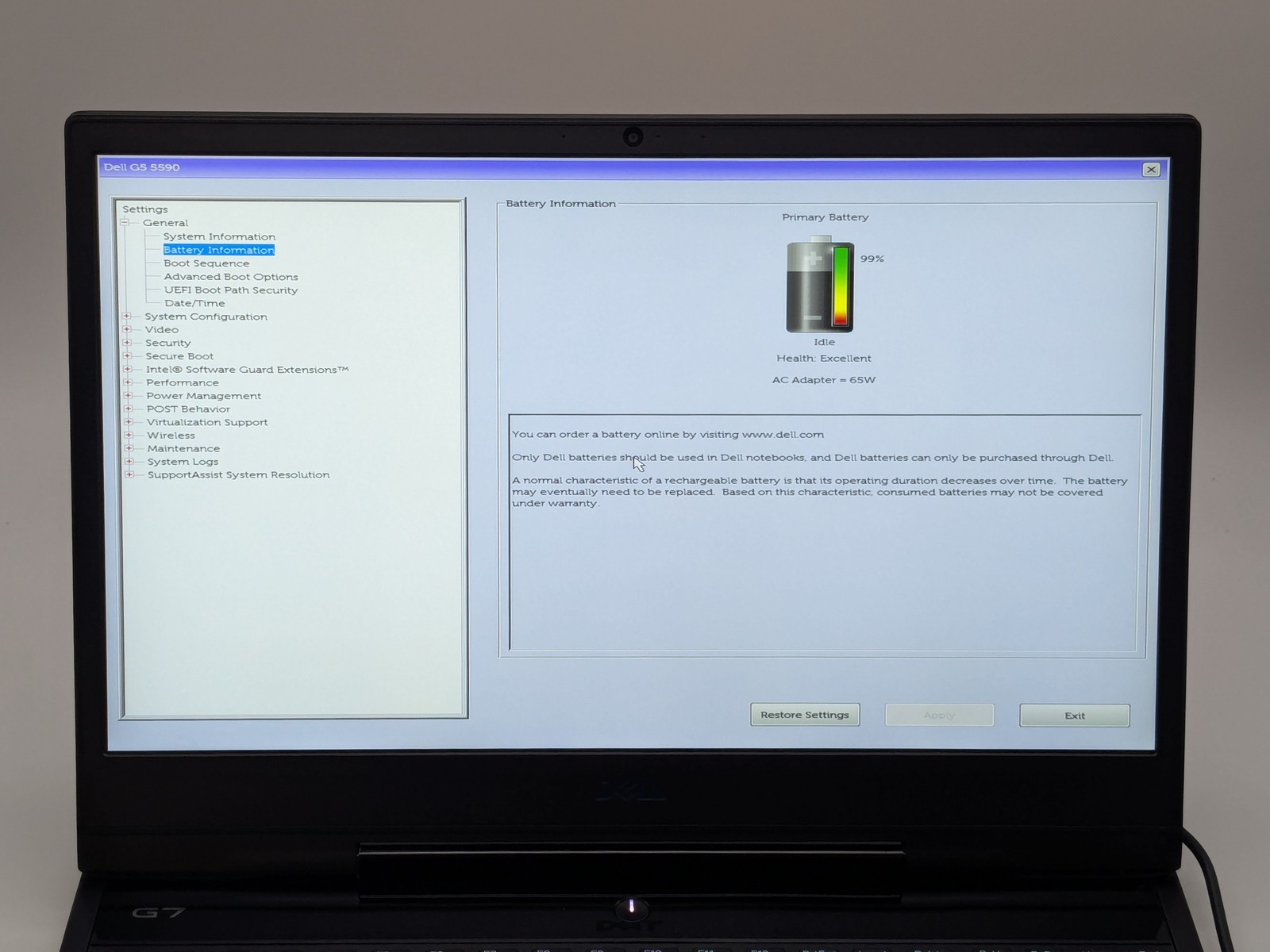Select the General category label
Viewport: 1270px width, 952px height.
tap(165, 223)
